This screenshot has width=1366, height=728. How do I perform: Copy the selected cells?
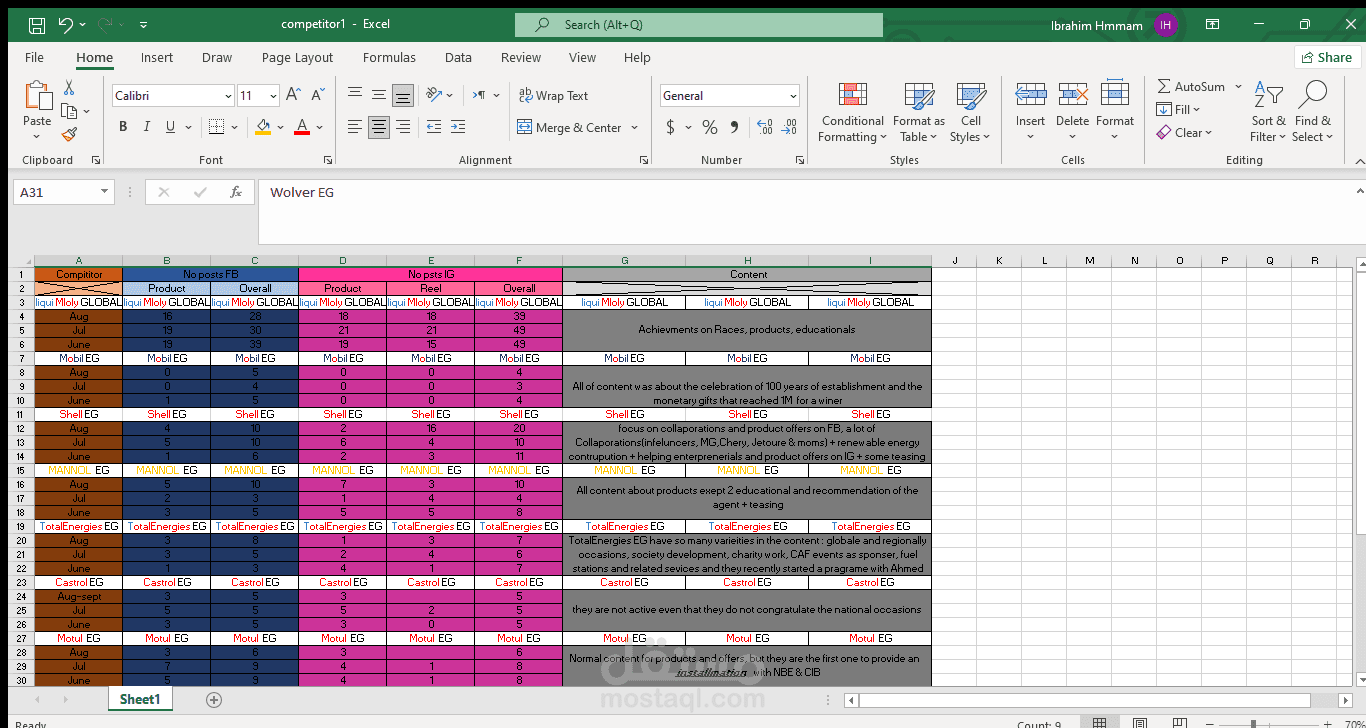pos(69,111)
